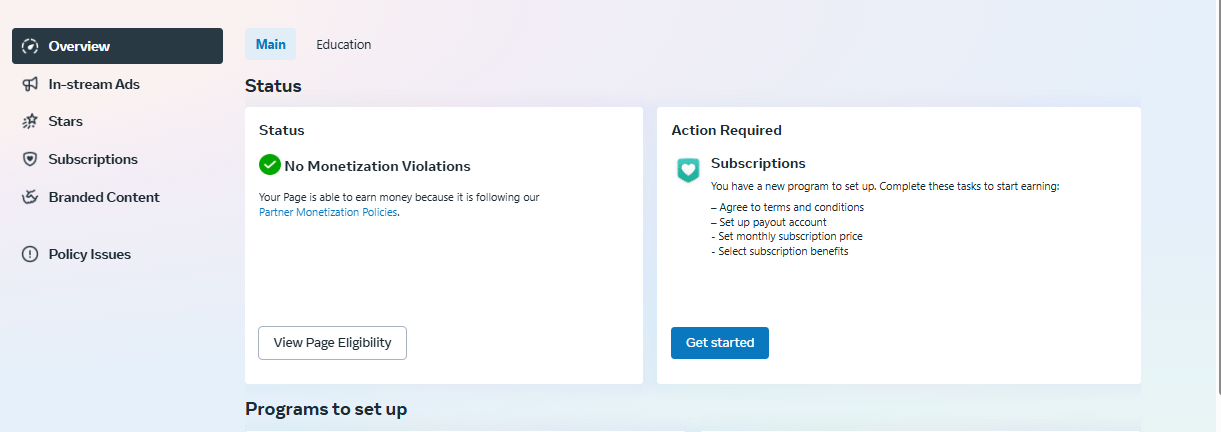This screenshot has height=432, width=1221.
Task: Click the teal Subscriptions heart shield icon
Action: pyautogui.click(x=688, y=170)
